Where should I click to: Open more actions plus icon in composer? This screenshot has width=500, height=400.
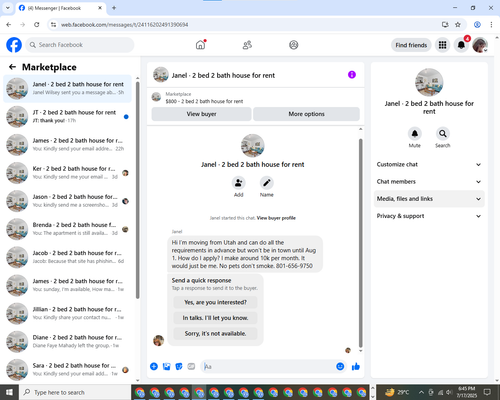tap(154, 367)
